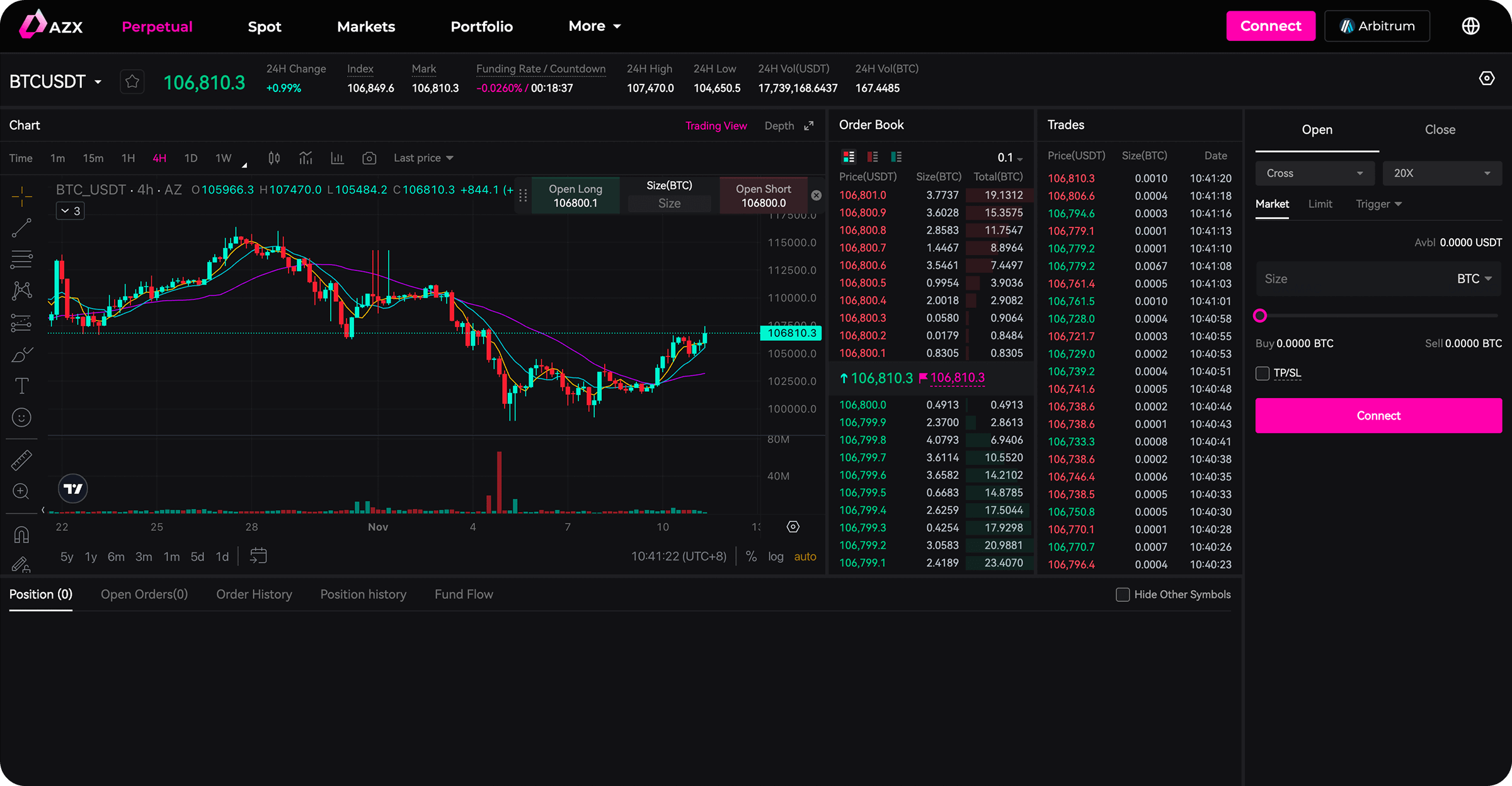This screenshot has width=1512, height=786.
Task: Expand the More navigation menu
Action: pos(594,26)
